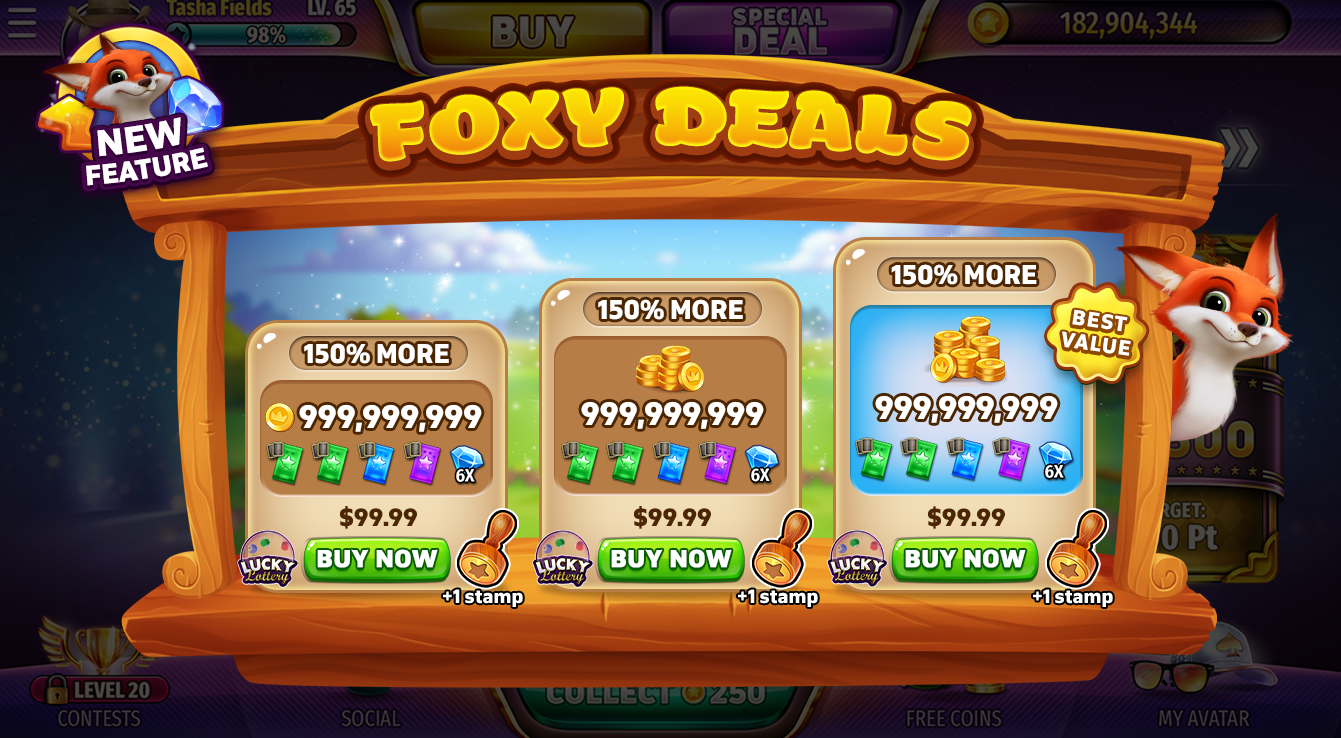
Task: Open My Avatar in bottom menu
Action: [1203, 718]
